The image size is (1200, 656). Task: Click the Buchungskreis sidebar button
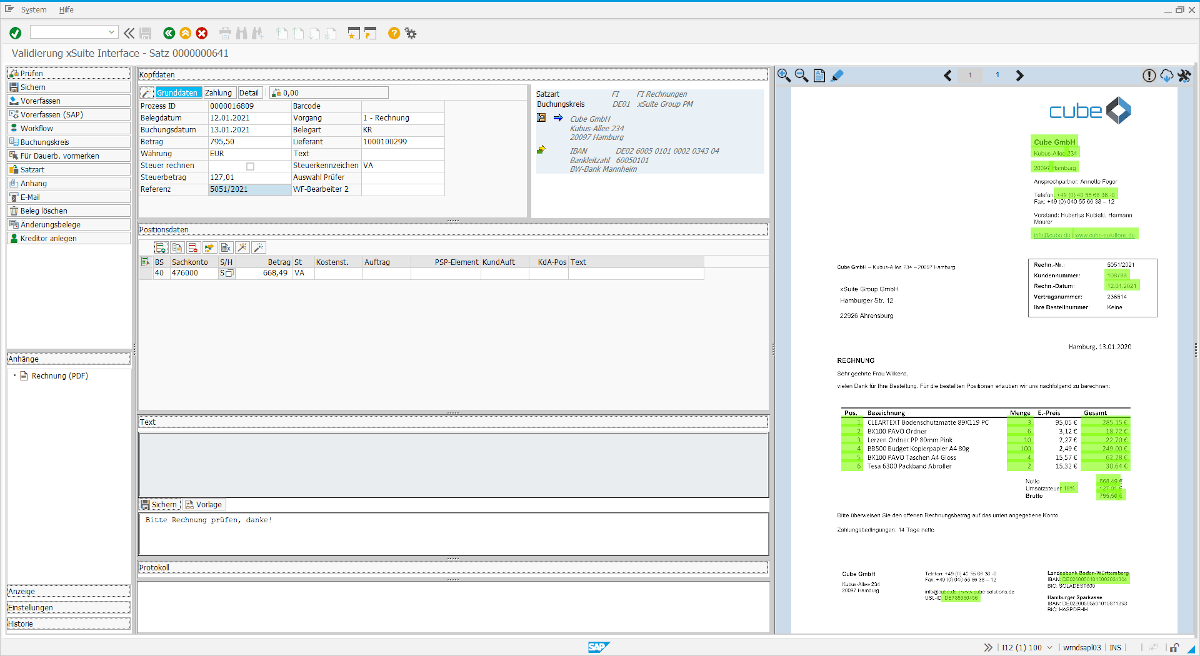pos(69,142)
